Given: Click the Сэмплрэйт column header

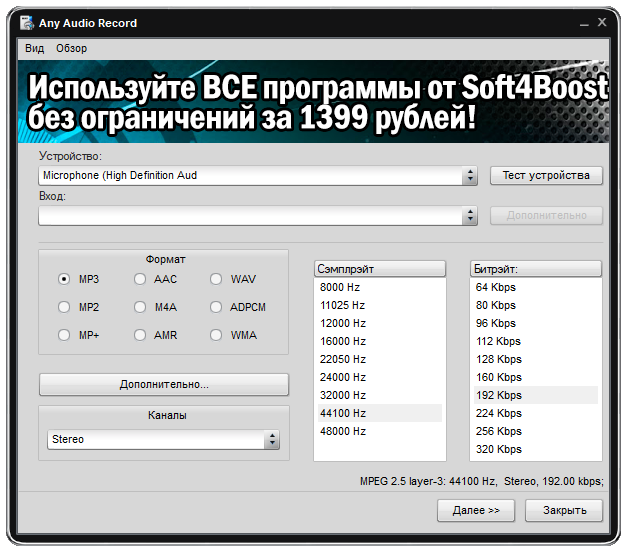Looking at the screenshot, I should 379,269.
